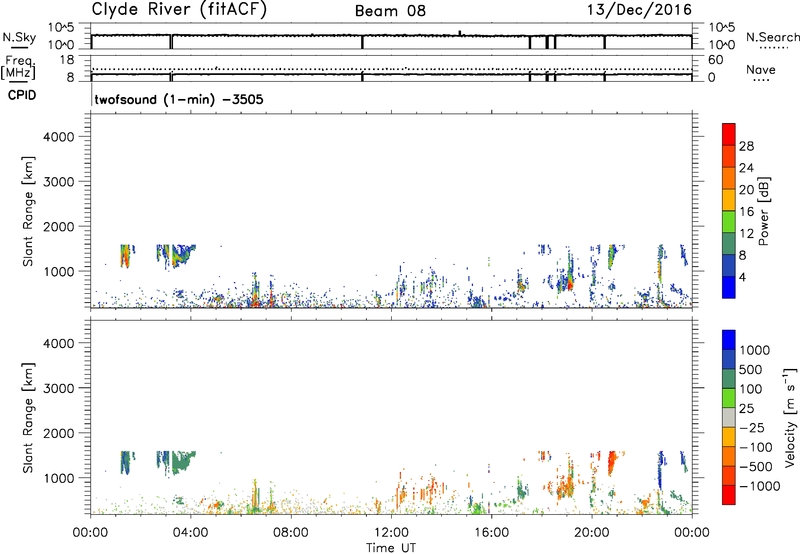Pick power colorbar teal segment between 8 and 12
This screenshot has width=800, height=554.
[729, 244]
